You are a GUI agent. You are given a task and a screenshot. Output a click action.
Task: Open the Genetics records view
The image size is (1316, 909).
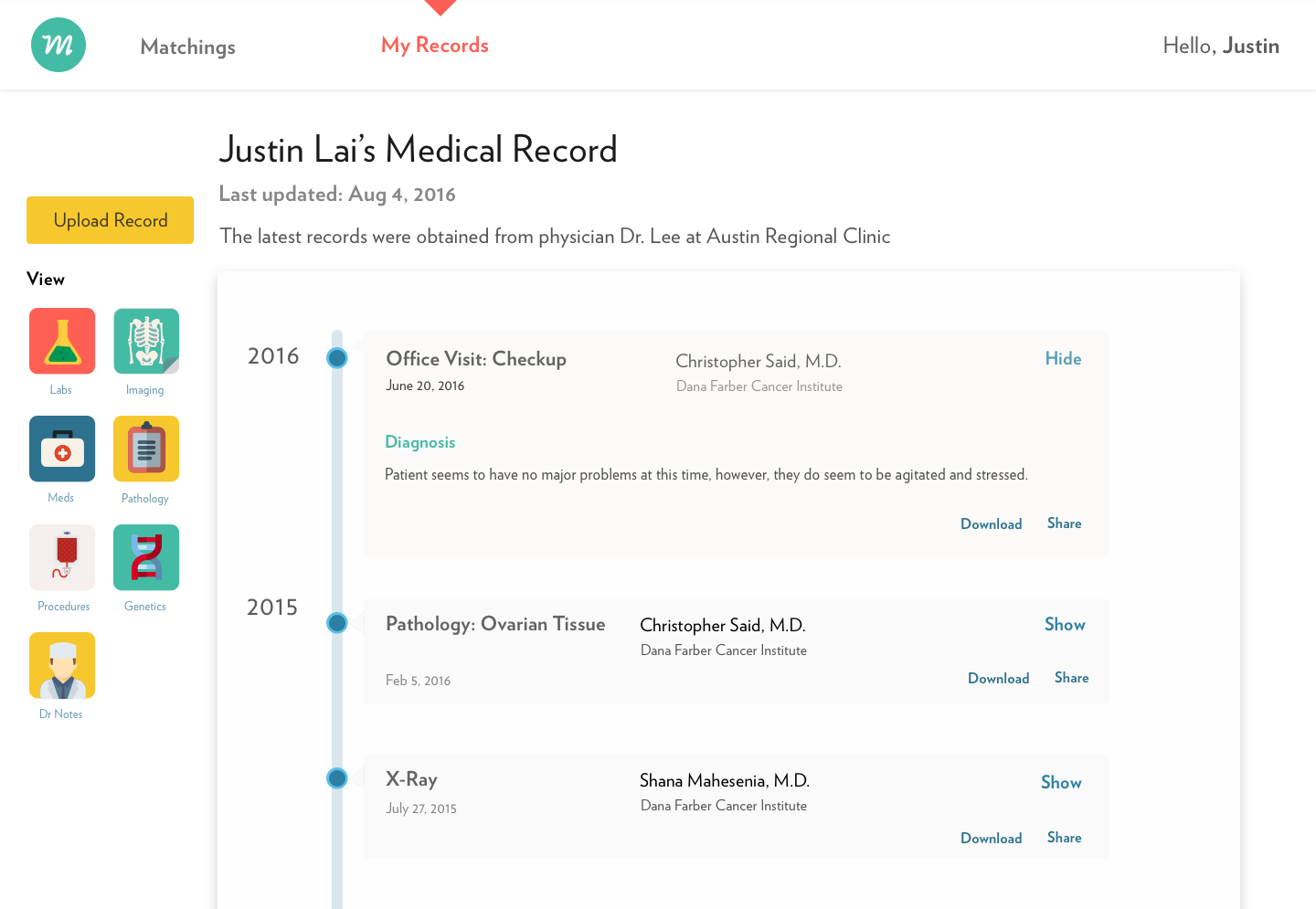(145, 557)
